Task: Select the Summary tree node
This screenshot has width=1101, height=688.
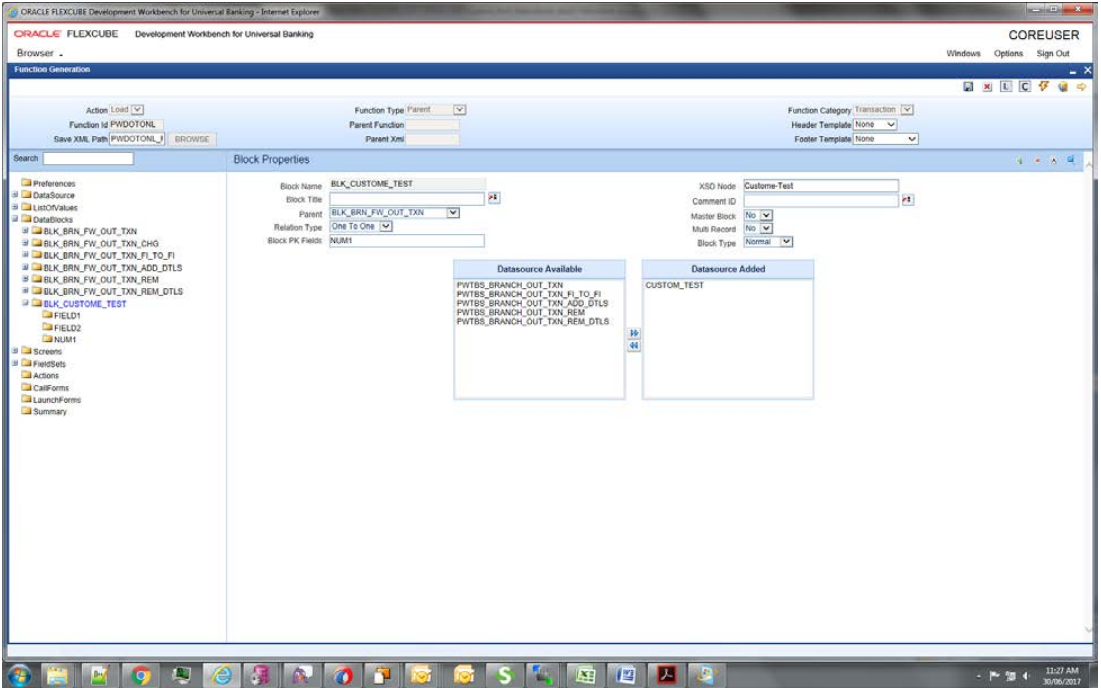Action: [50, 411]
